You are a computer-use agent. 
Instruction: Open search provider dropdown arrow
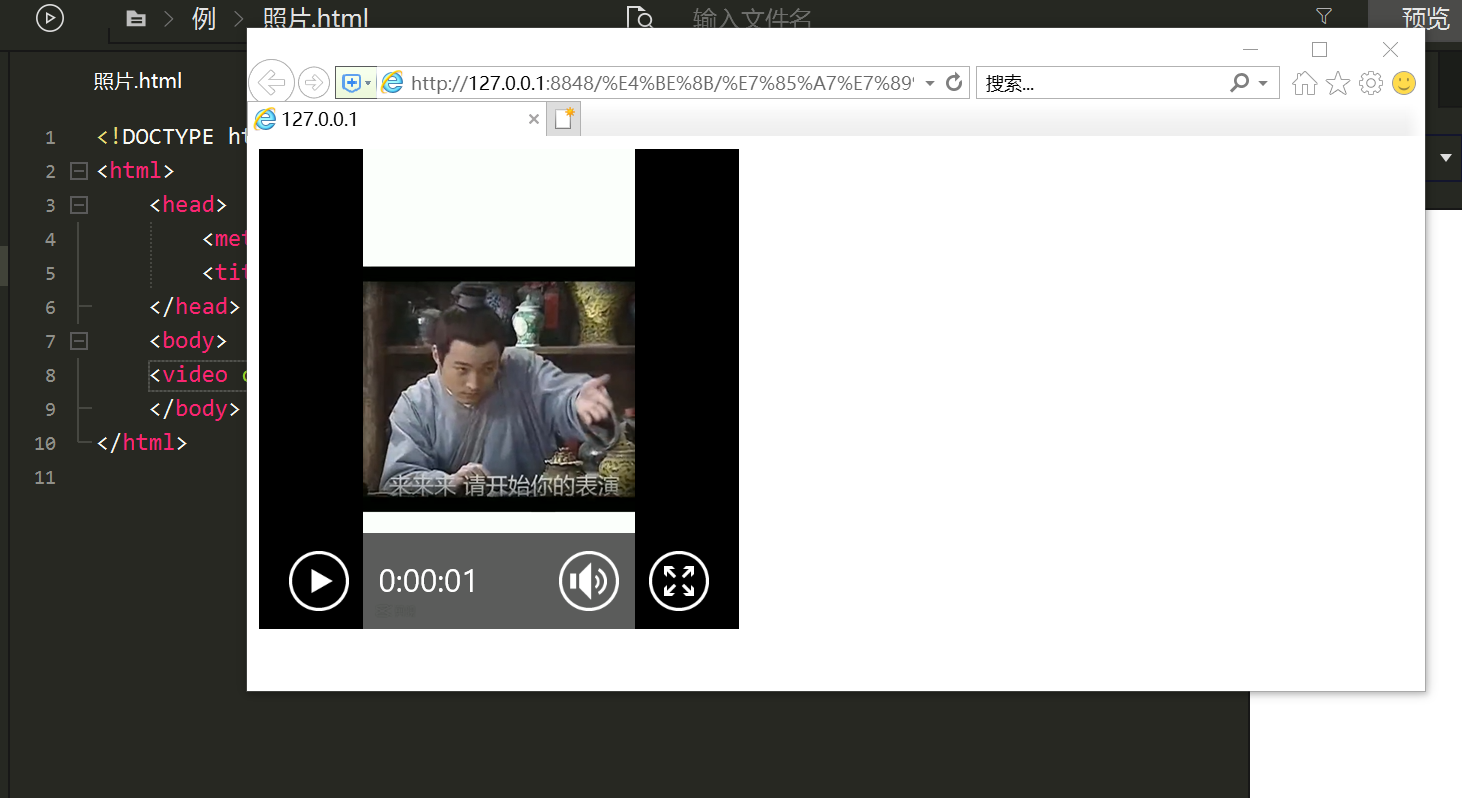point(1263,83)
